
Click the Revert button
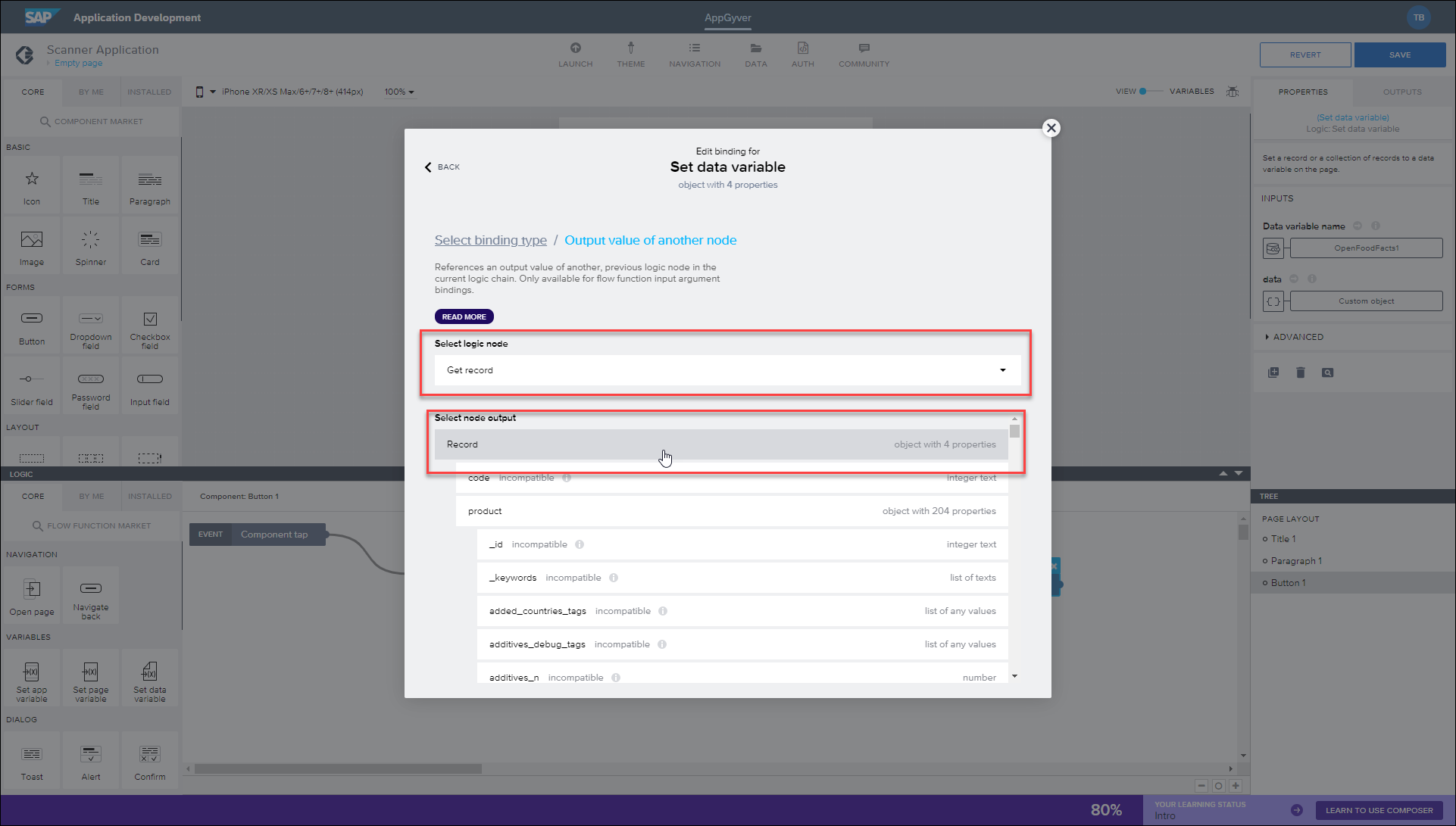point(1305,55)
